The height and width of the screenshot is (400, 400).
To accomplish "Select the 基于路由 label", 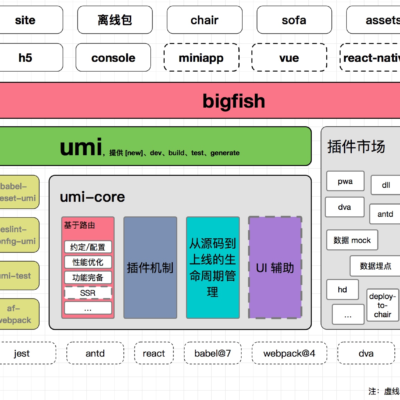I will click(79, 225).
